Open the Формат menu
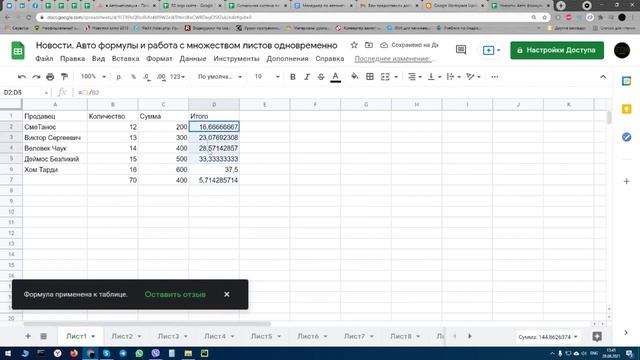This screenshot has height=360, width=640. click(159, 59)
